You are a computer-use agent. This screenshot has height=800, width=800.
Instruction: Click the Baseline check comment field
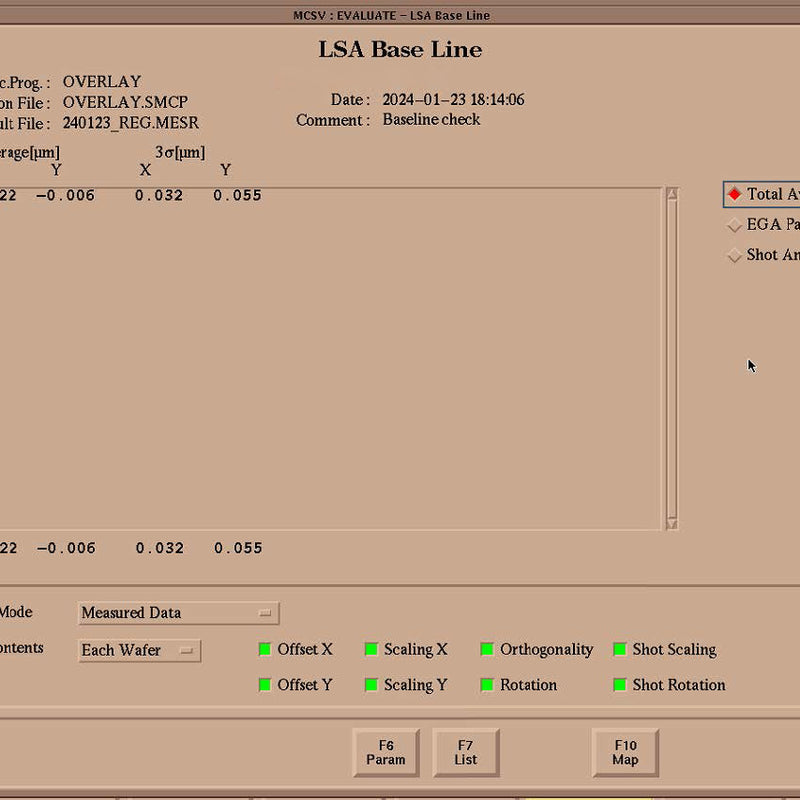coord(430,120)
